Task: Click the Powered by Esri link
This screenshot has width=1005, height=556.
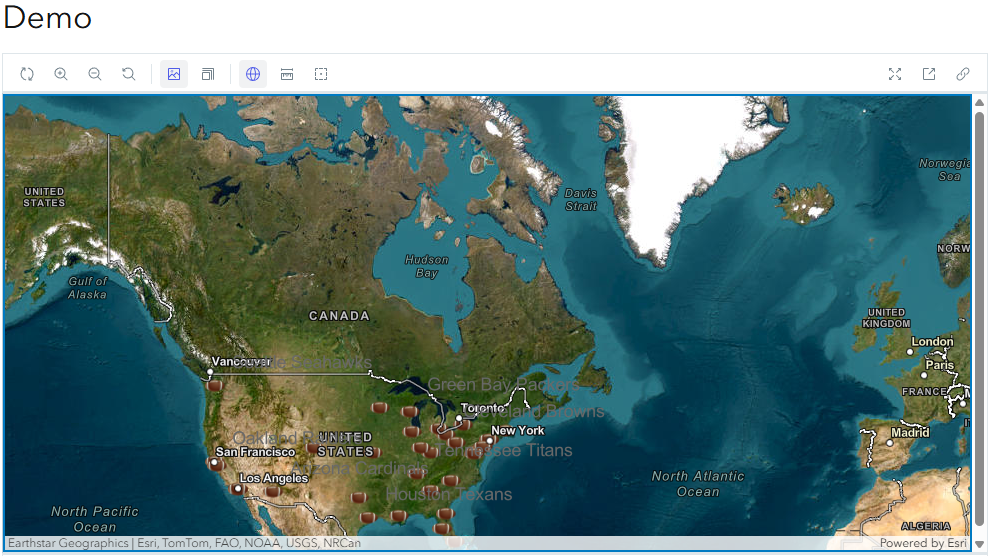Action: 923,543
